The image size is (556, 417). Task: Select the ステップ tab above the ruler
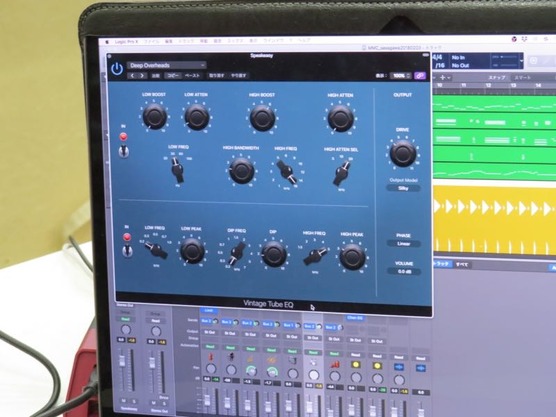pyautogui.click(x=497, y=77)
